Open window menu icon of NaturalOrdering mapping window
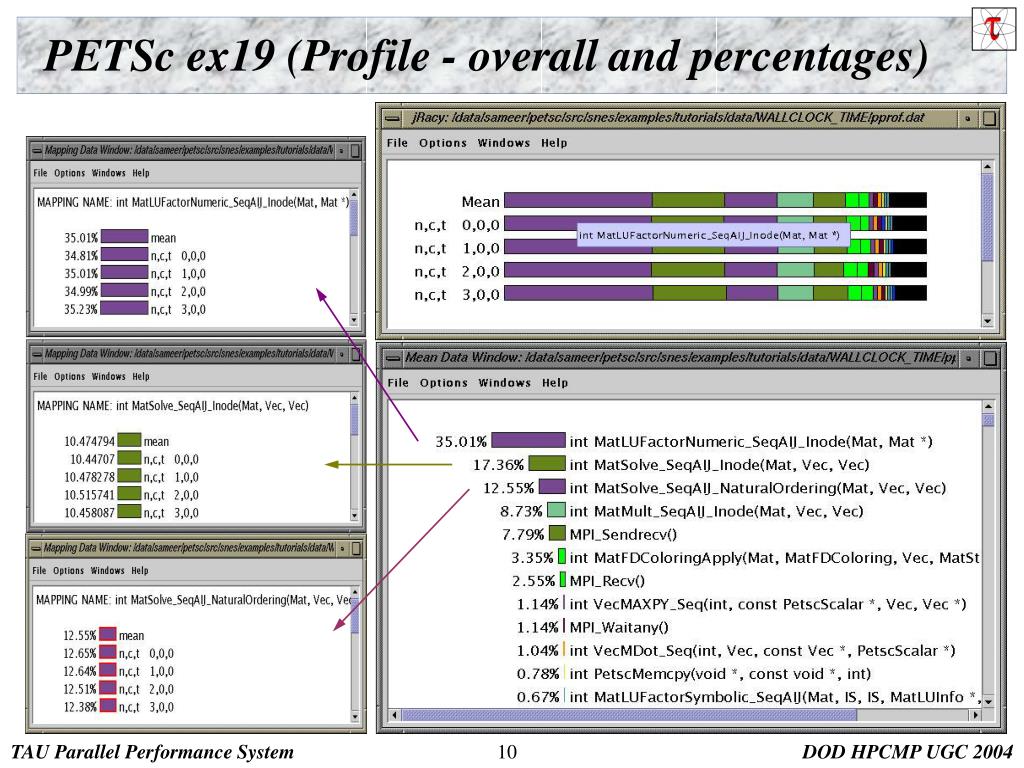Viewport: 1024px width, 768px height. [x=37, y=549]
